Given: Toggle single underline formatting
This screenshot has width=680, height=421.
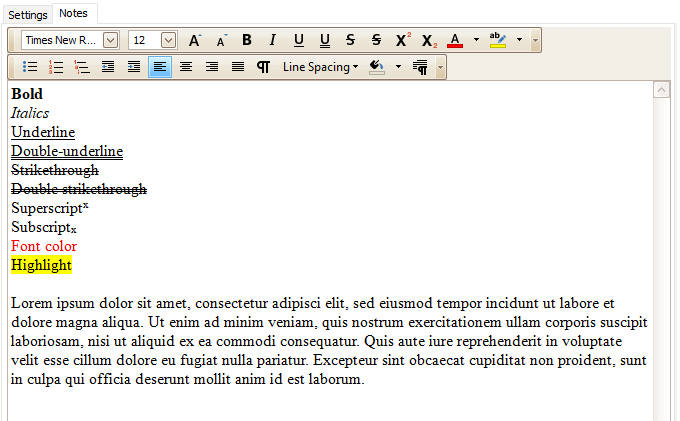Looking at the screenshot, I should tap(298, 40).
